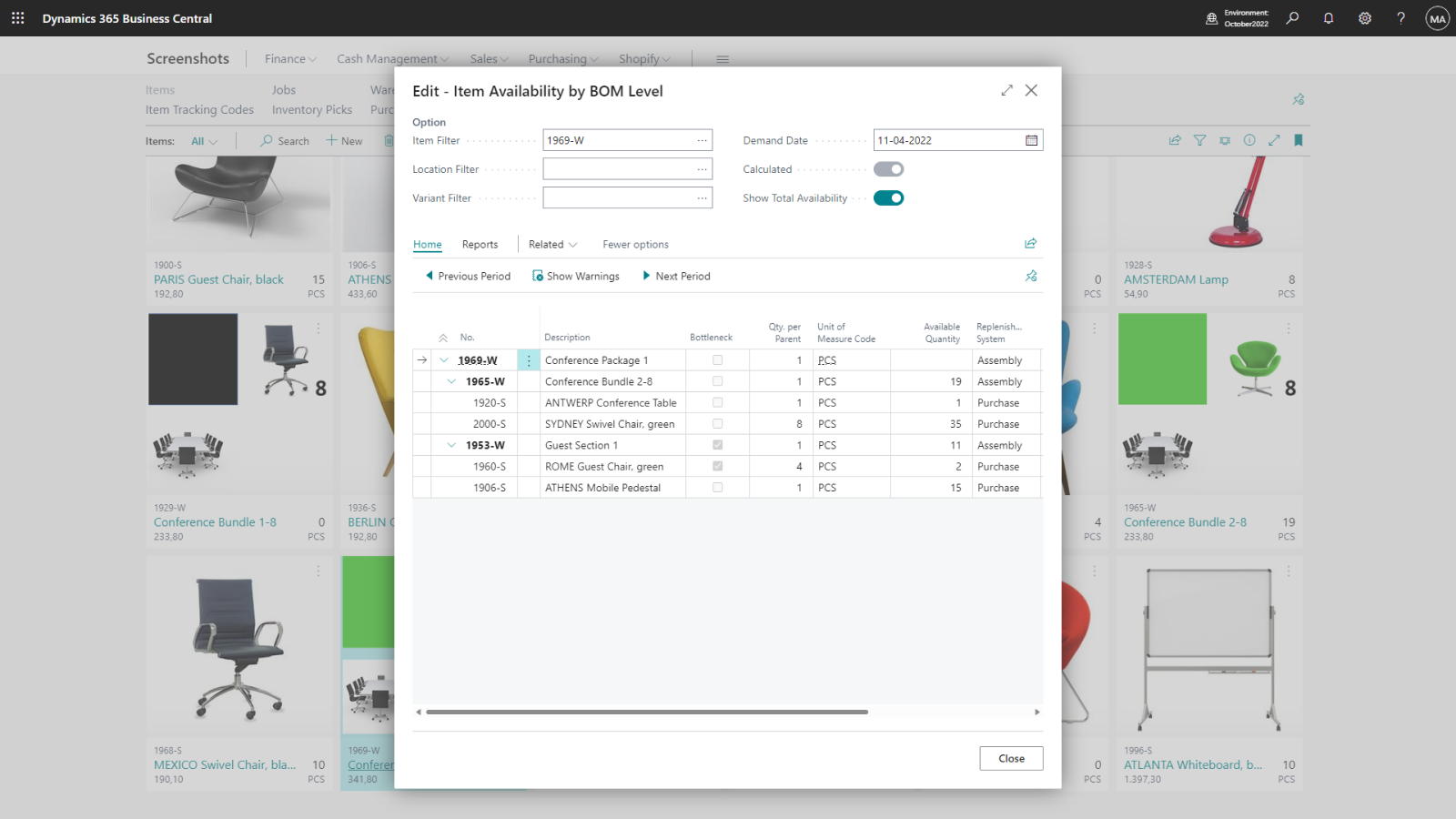
Task: Open the Demand Date calendar picker
Action: coord(1031,140)
